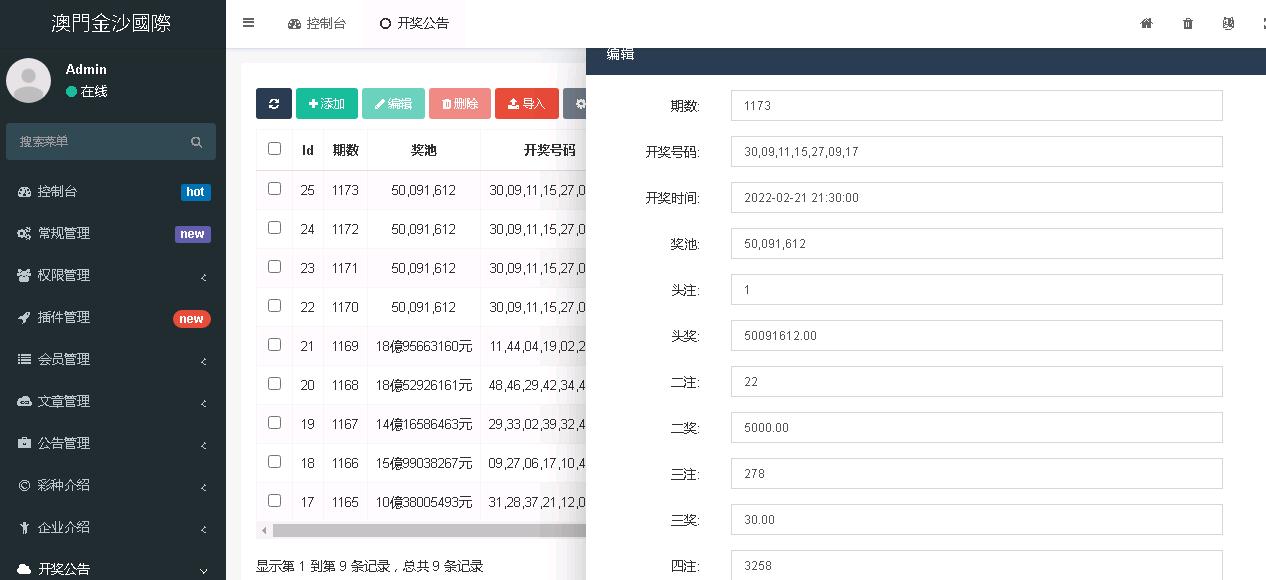Open 控制台 in the sidebar
The image size is (1266, 580).
tap(58, 191)
